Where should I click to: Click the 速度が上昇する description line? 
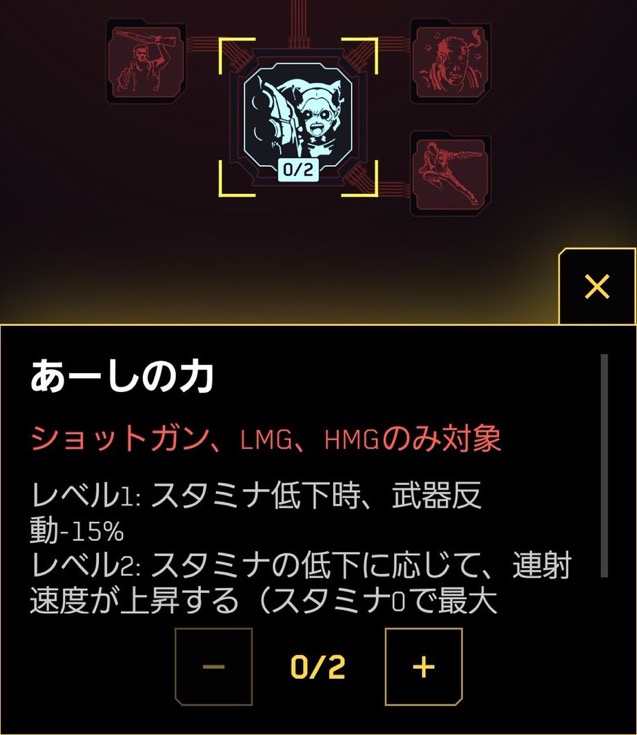click(263, 601)
